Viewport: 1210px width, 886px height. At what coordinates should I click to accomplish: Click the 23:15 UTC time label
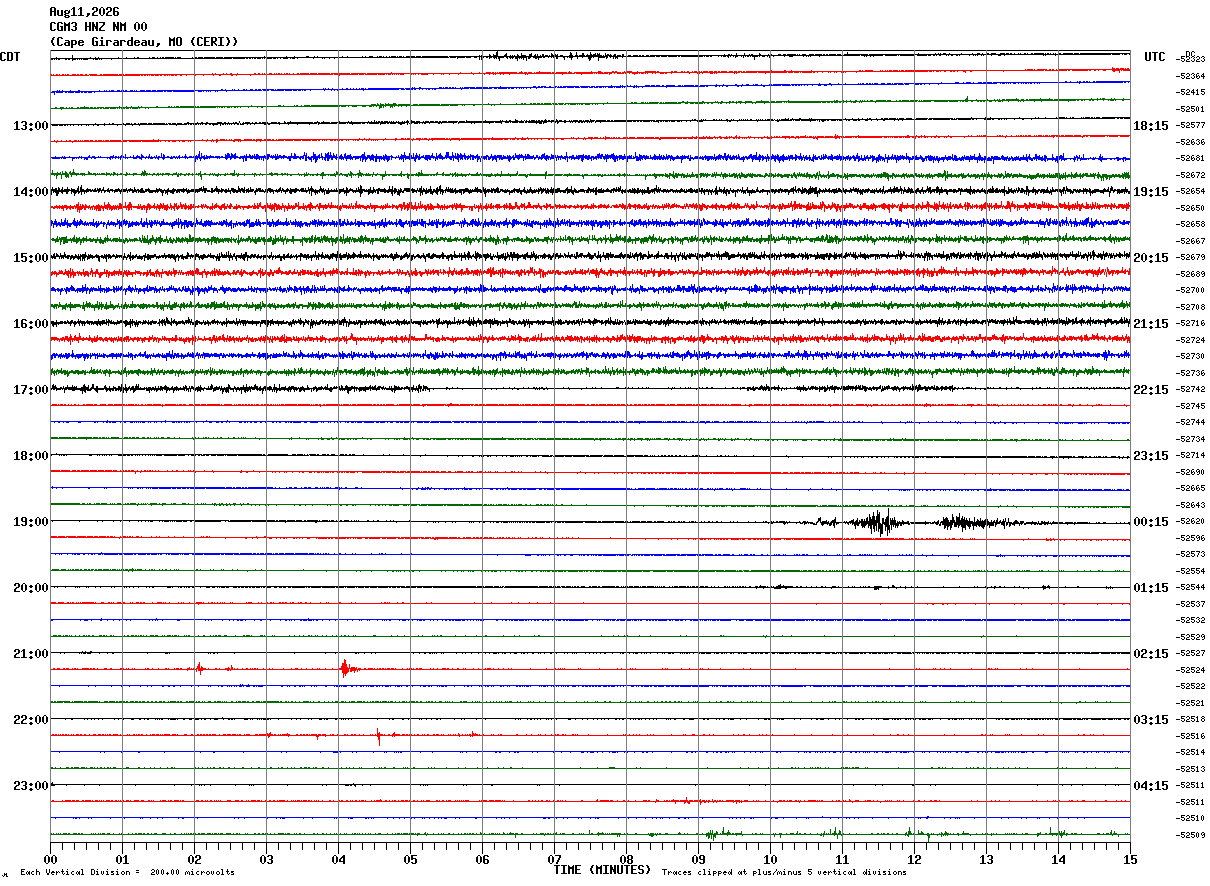pyautogui.click(x=1151, y=456)
